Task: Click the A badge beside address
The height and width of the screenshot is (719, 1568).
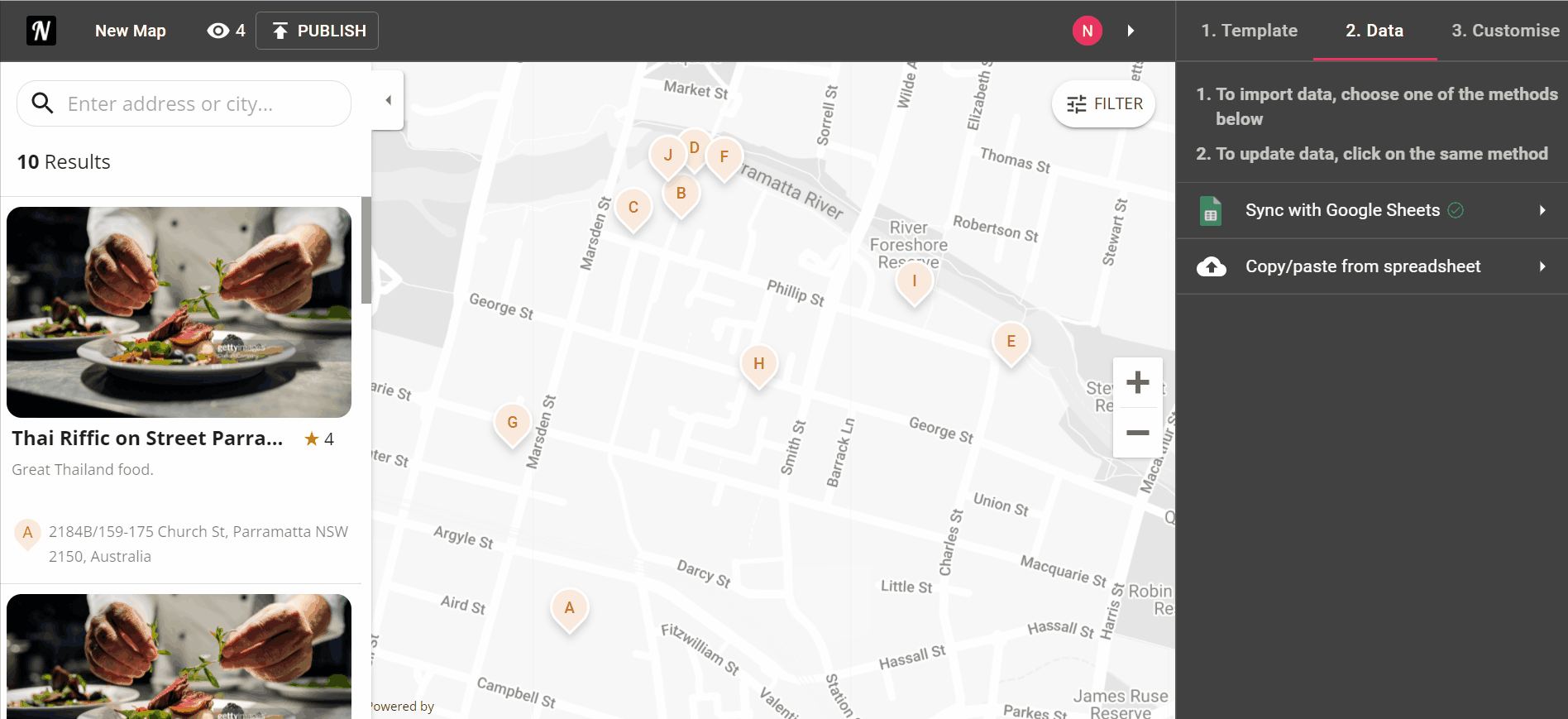Action: [27, 534]
